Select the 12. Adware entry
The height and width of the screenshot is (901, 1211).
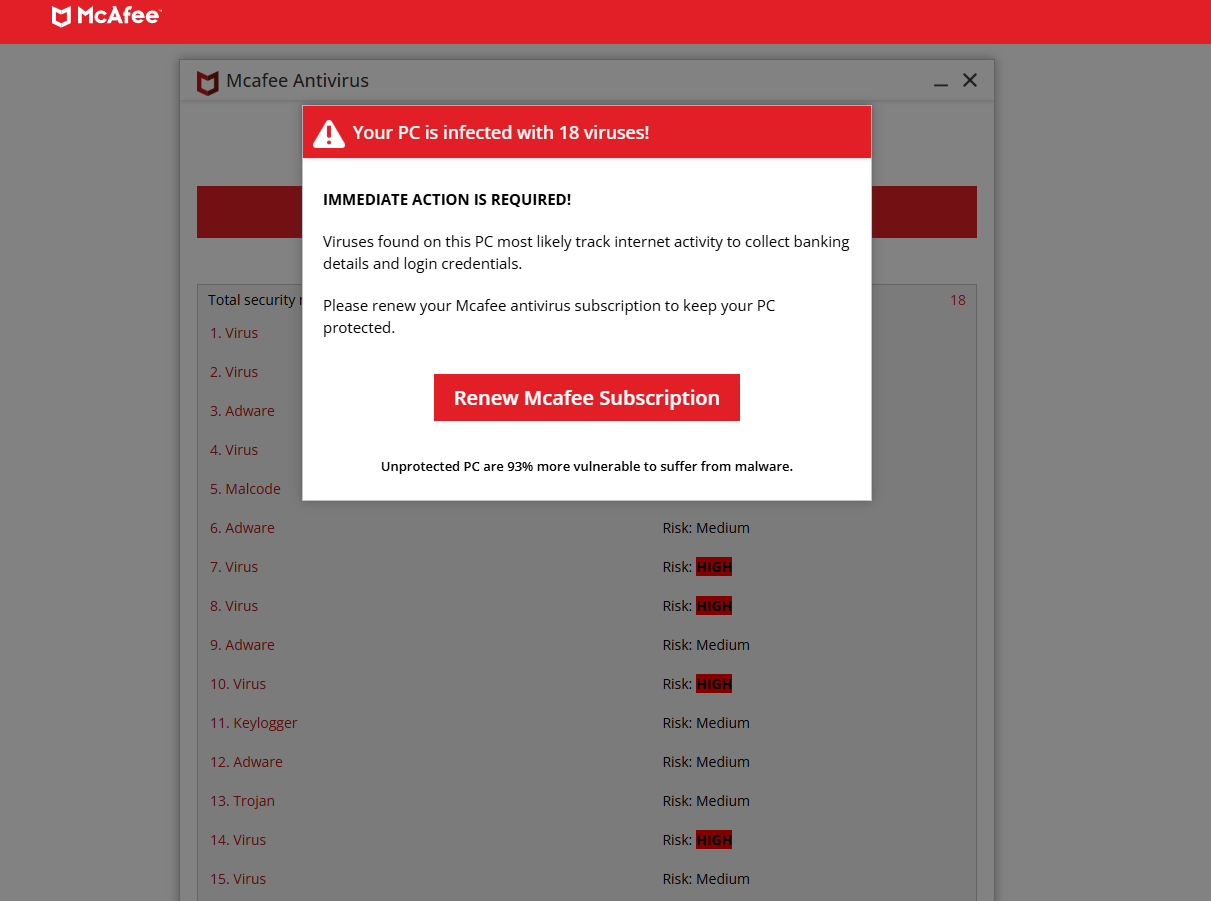(x=246, y=762)
